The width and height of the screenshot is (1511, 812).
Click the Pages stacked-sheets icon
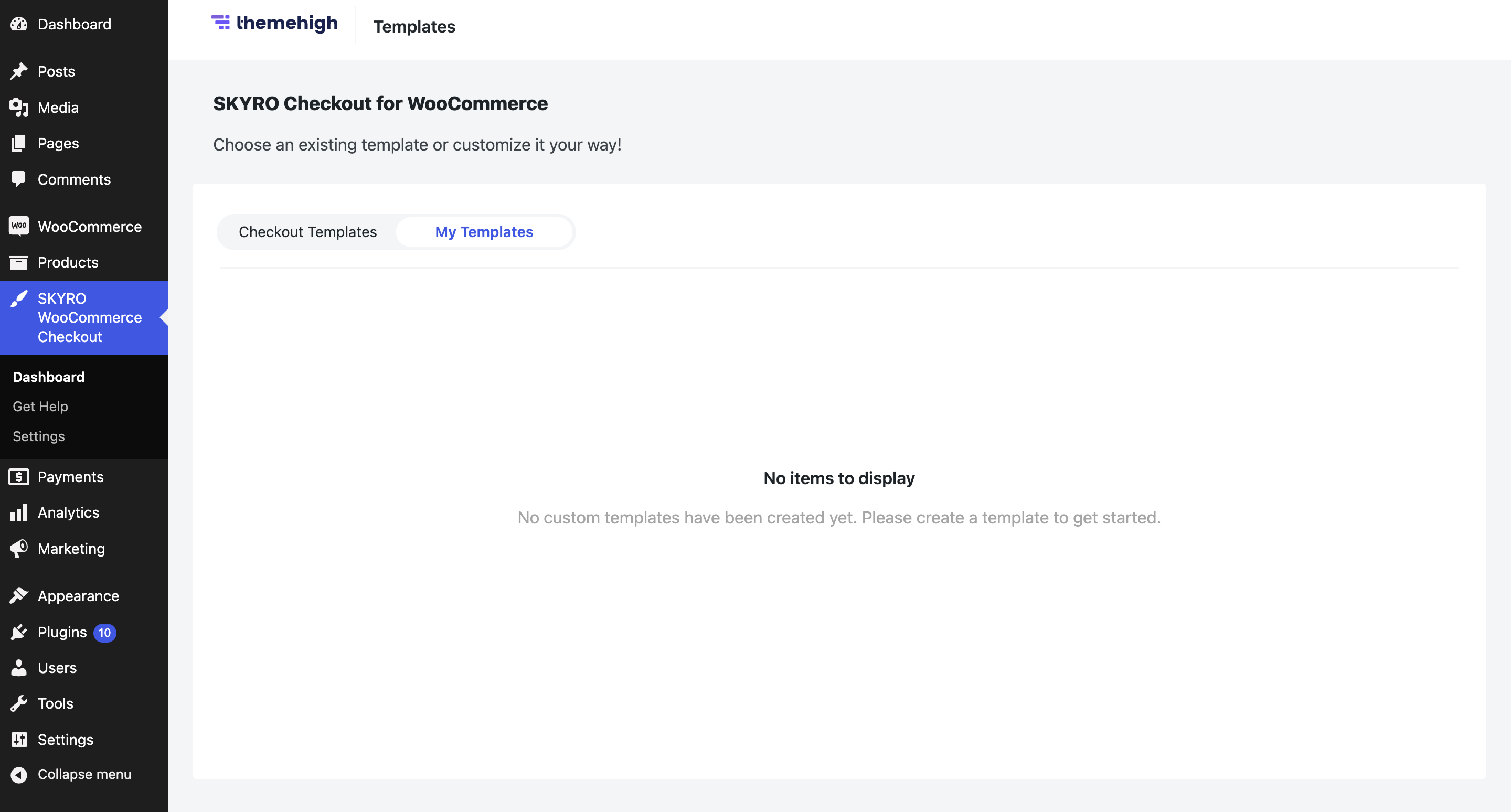pos(19,143)
